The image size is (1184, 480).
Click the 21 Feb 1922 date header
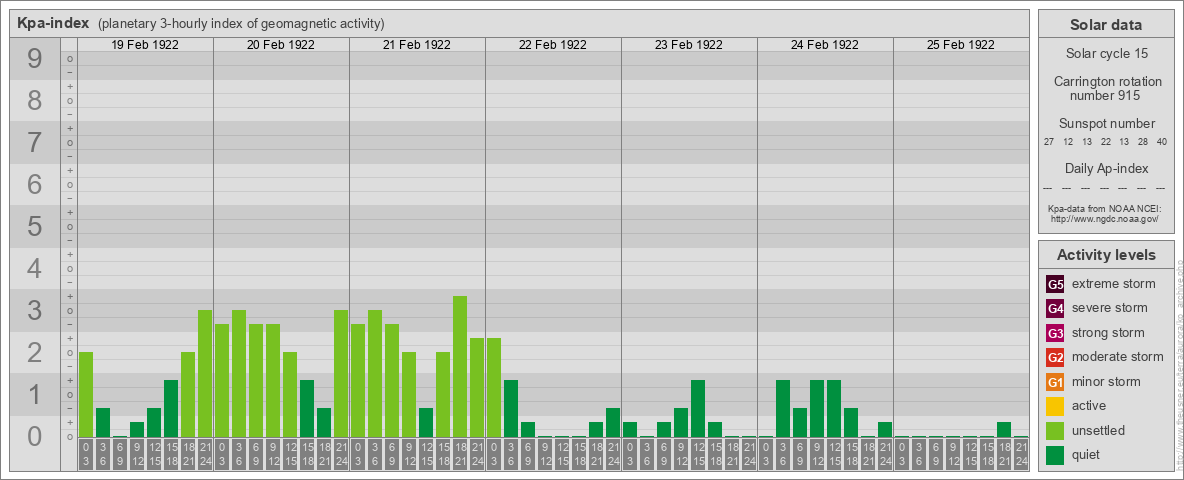(417, 45)
